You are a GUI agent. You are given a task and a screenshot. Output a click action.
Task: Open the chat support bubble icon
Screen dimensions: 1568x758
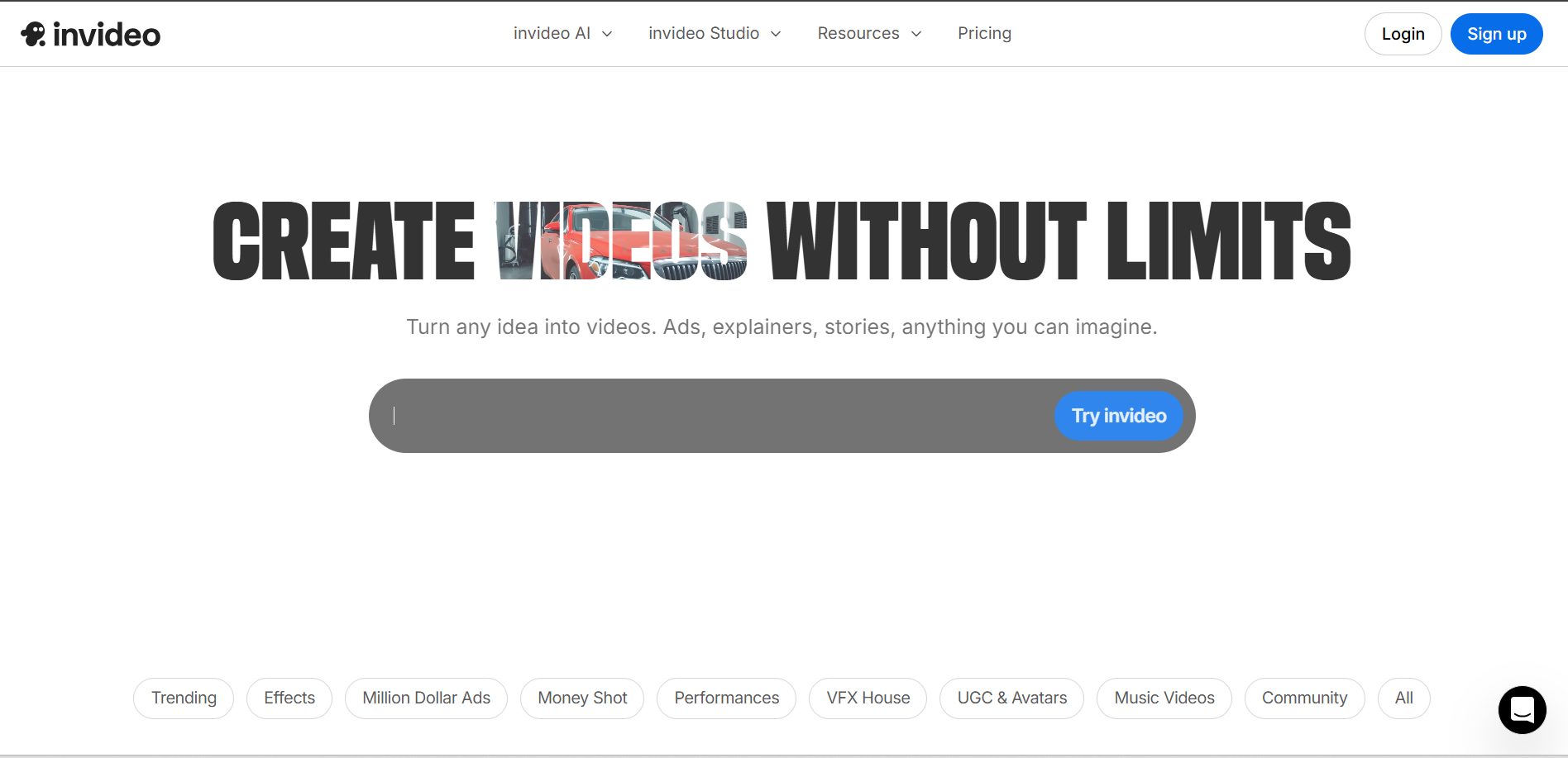[1522, 709]
